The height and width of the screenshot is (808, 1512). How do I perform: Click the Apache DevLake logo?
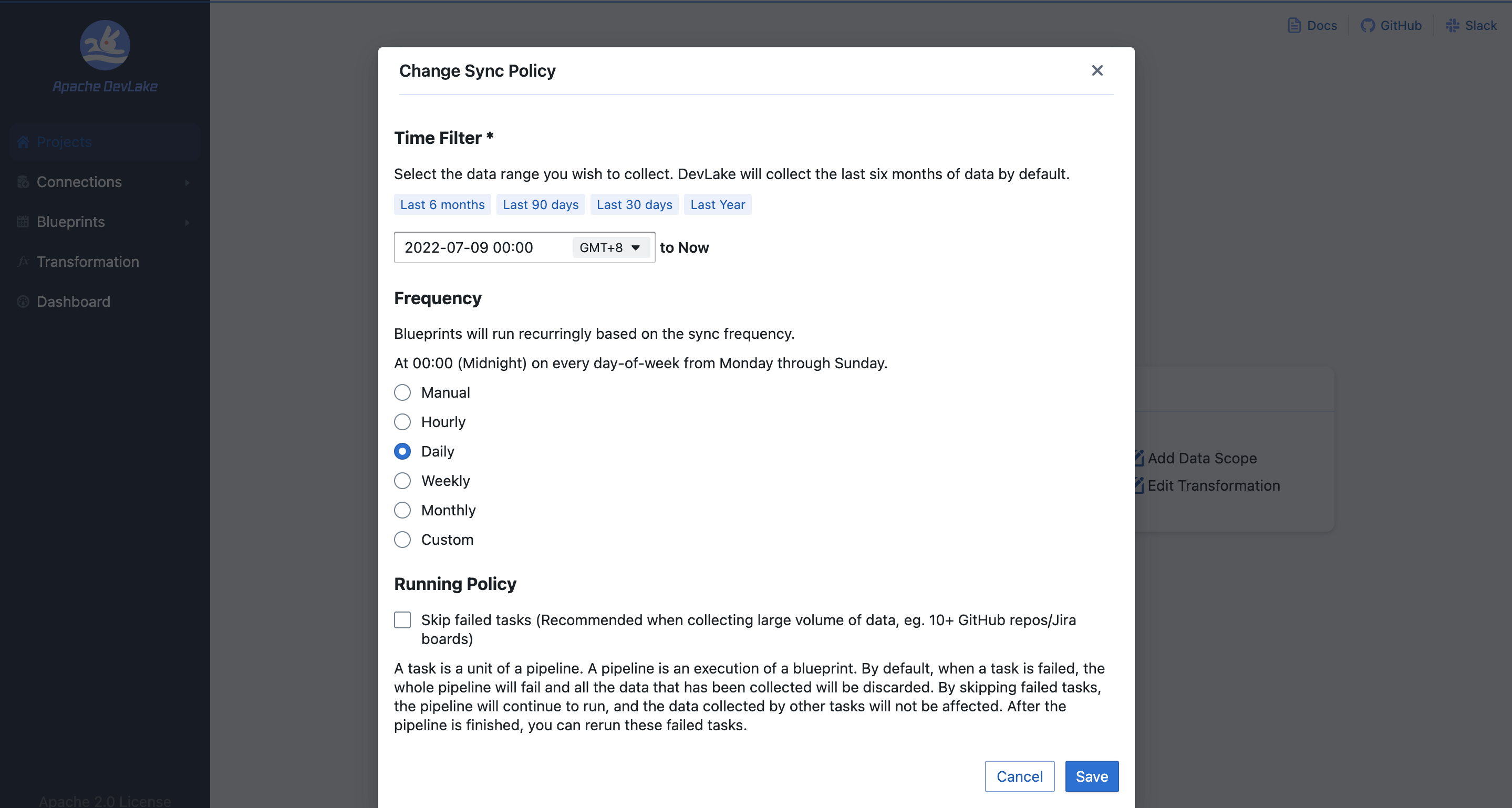(x=105, y=46)
